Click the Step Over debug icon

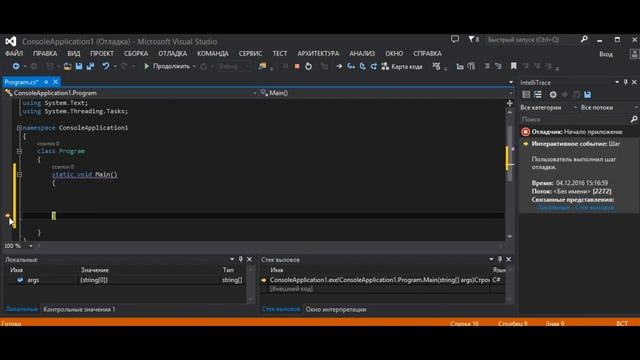[x=362, y=66]
